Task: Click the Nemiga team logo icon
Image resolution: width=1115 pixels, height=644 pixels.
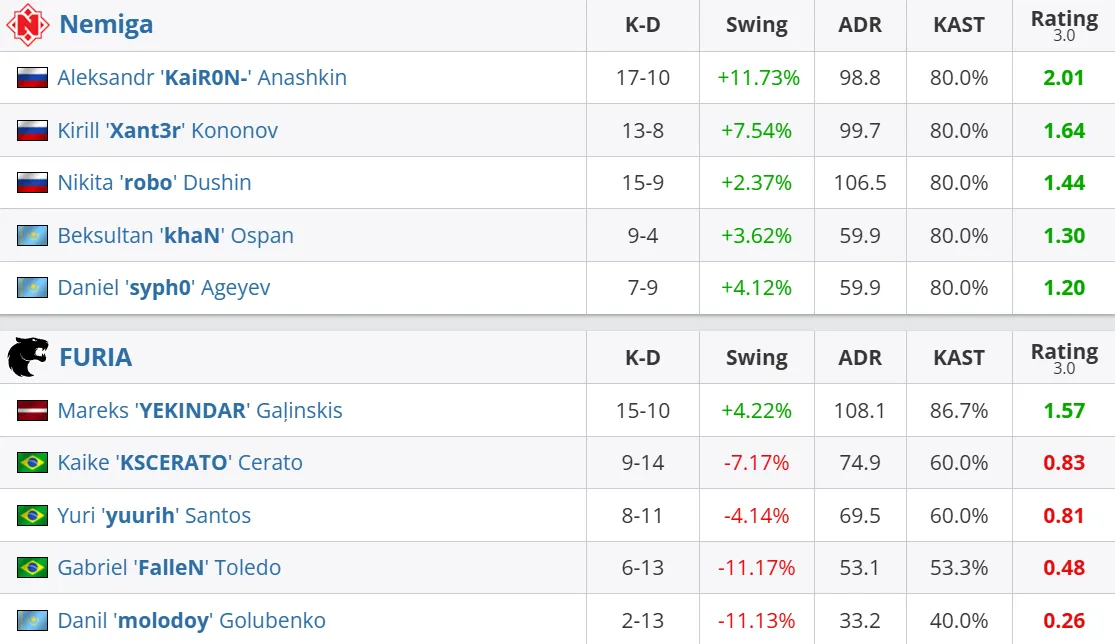Action: [x=28, y=25]
